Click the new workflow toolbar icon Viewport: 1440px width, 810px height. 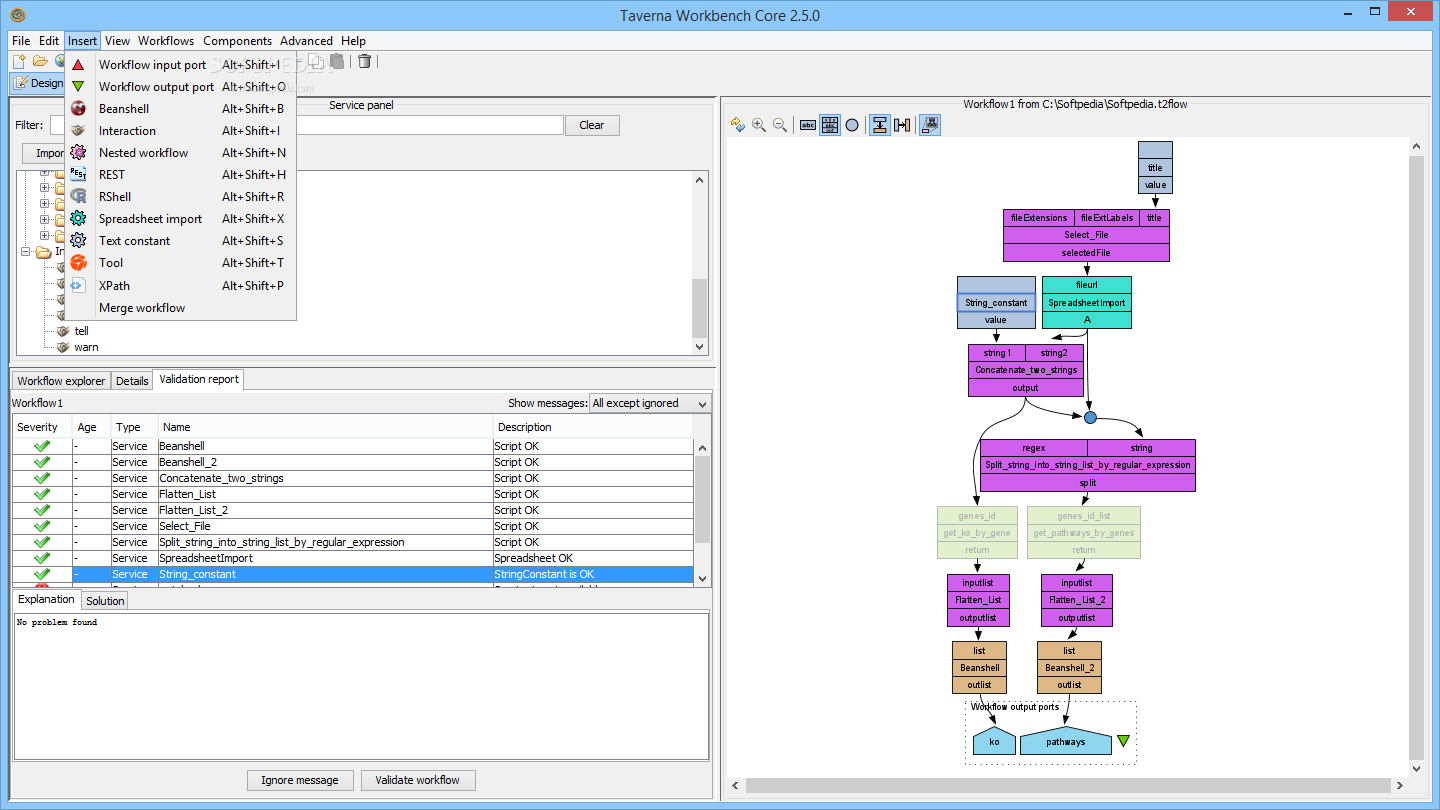coord(19,61)
